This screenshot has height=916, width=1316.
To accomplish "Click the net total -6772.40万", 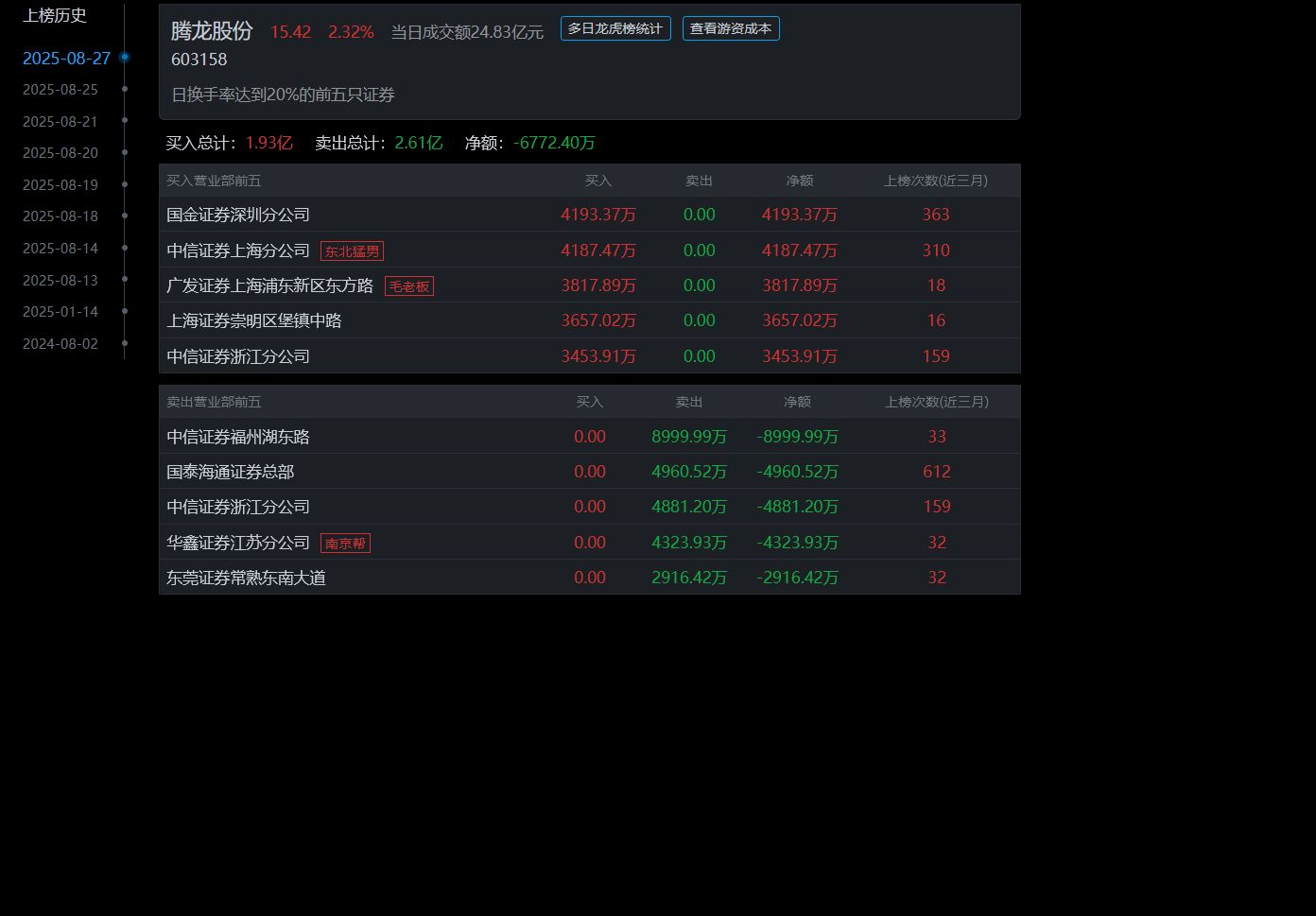I will (555, 143).
